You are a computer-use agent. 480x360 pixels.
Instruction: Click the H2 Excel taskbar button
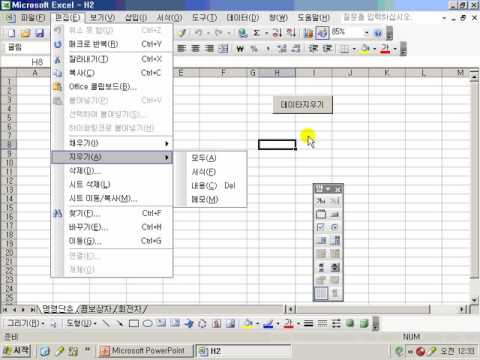pos(243,351)
